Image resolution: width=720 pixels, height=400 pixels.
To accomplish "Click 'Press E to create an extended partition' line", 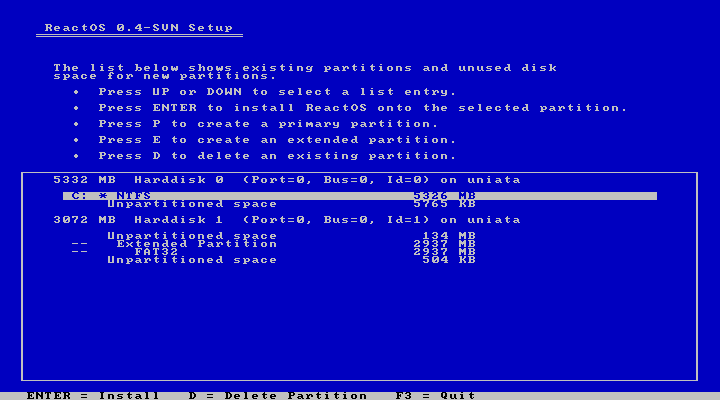I will point(277,140).
